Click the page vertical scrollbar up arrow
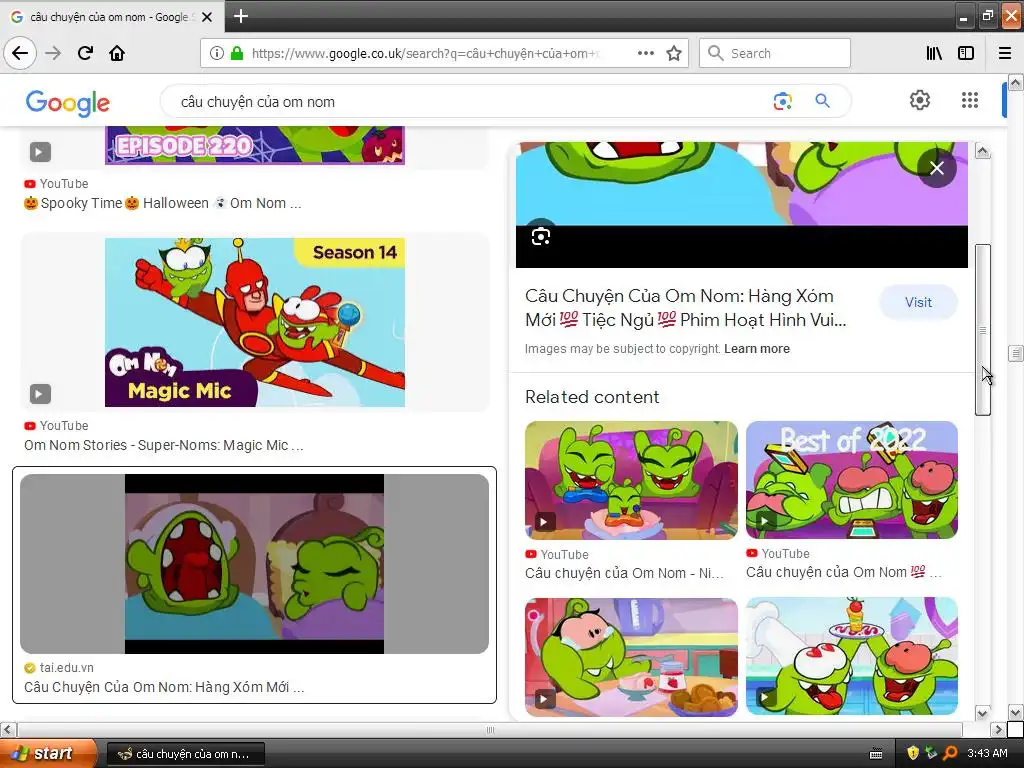 tap(1016, 82)
